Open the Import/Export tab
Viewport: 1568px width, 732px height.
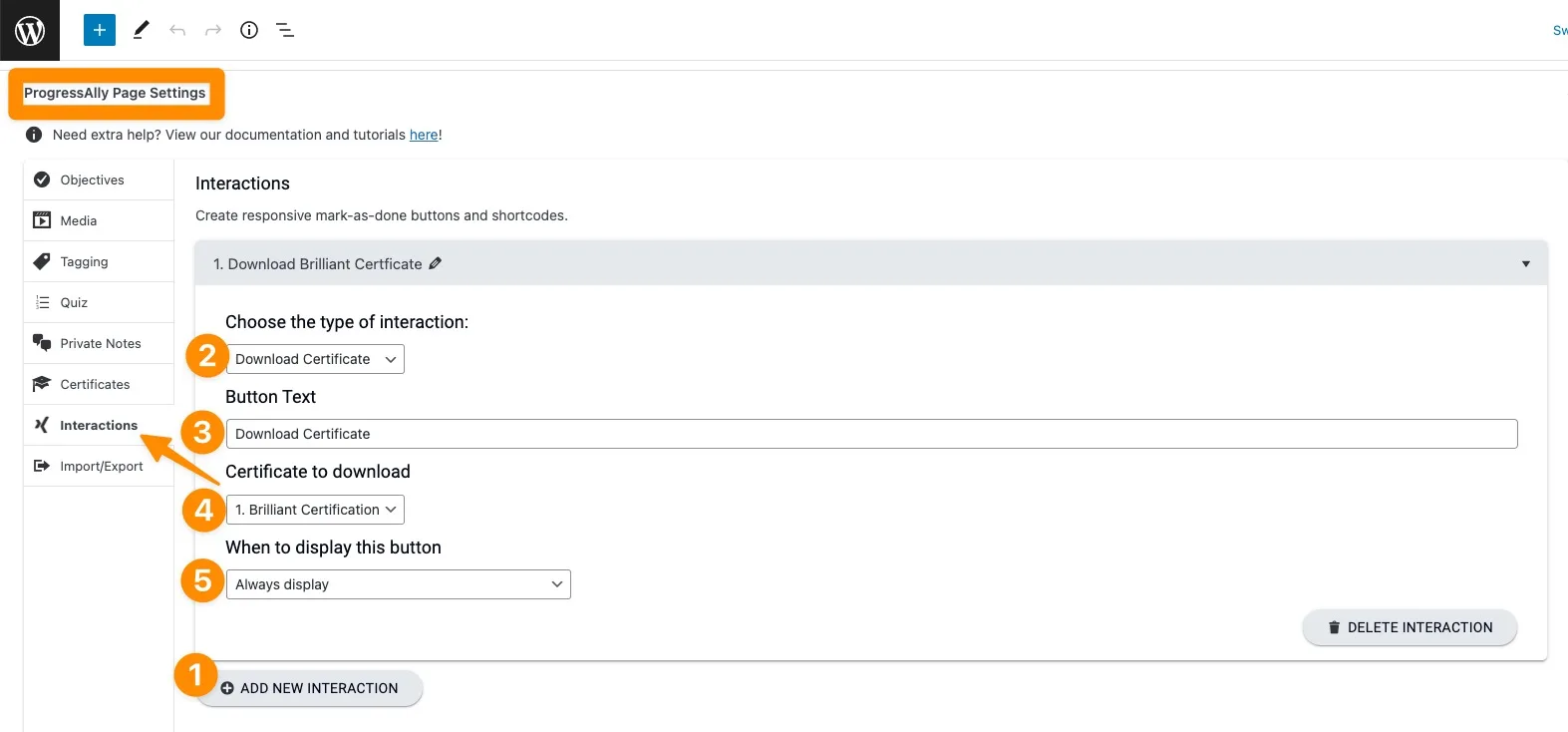99,466
